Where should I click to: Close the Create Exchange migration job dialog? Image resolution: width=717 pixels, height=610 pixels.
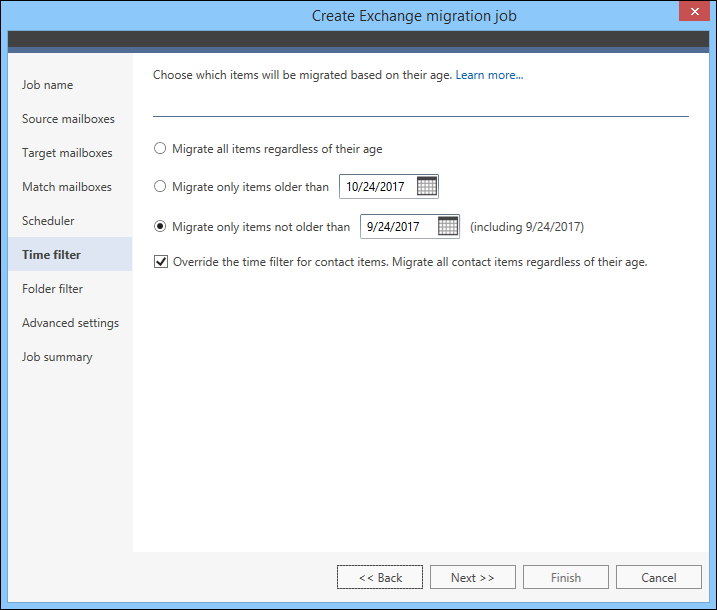click(x=694, y=11)
